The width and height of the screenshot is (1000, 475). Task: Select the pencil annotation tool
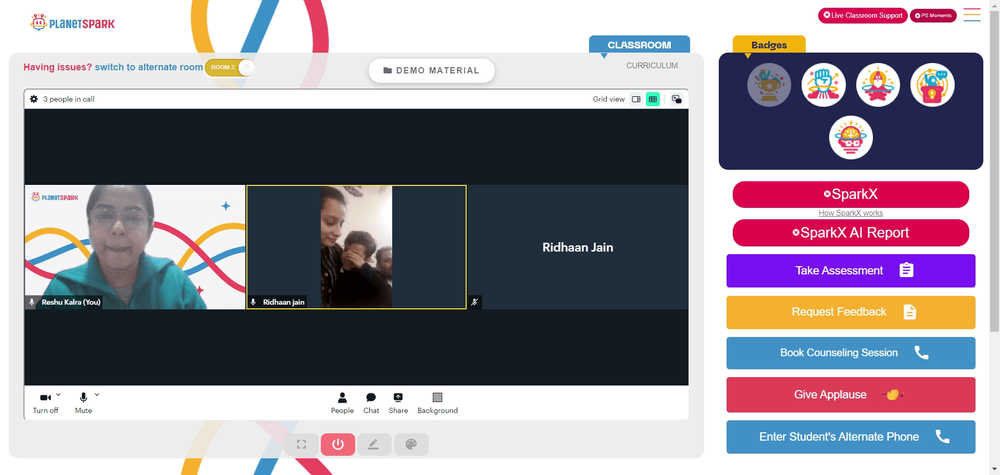tap(374, 444)
